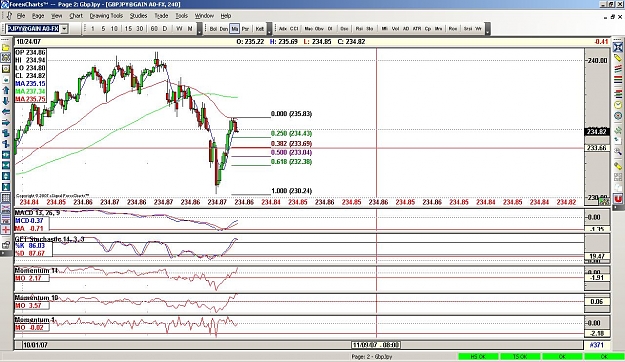
Task: Open the Studies menu
Action: pos(138,16)
